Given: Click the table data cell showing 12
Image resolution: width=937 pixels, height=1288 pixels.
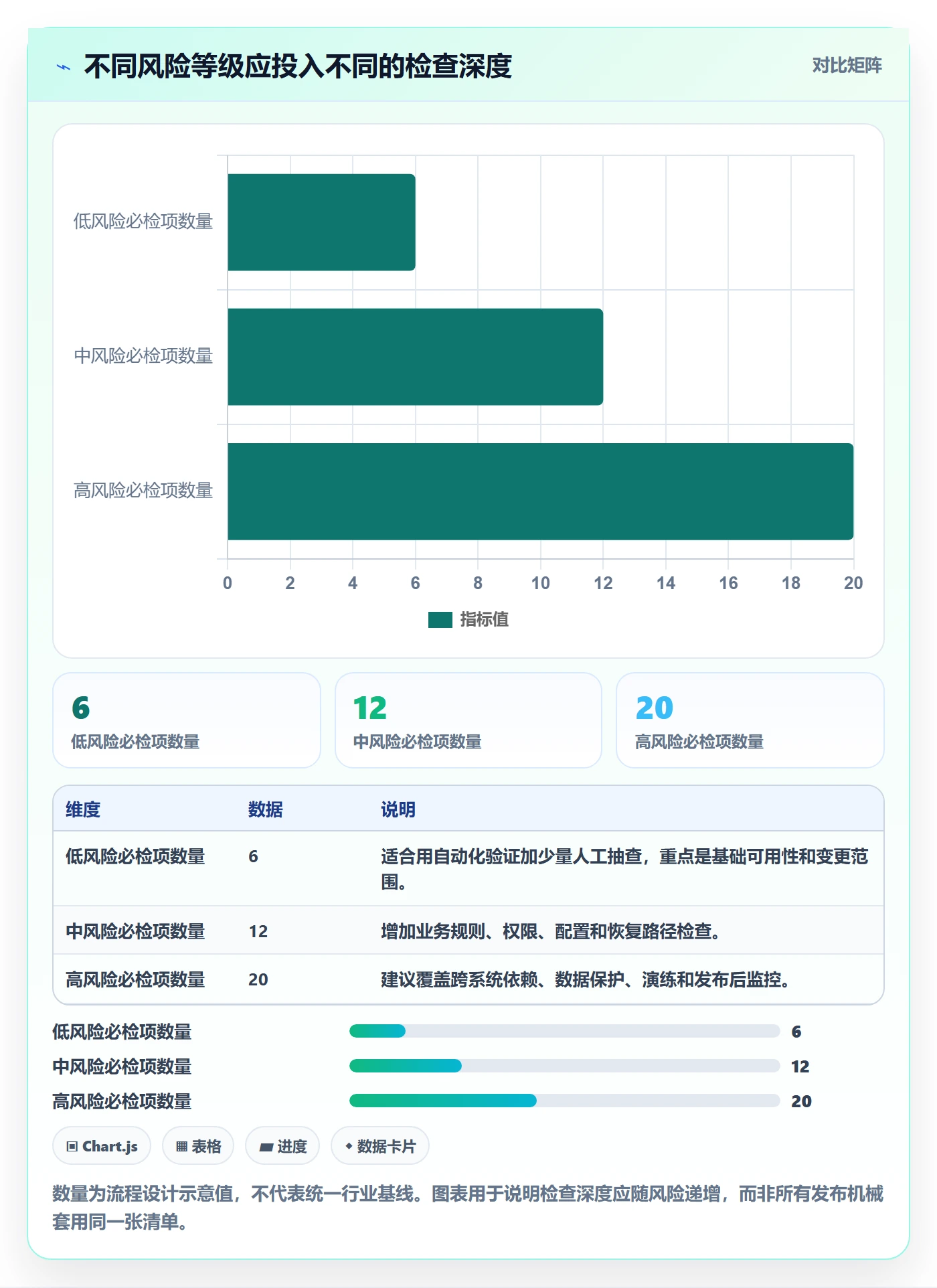Looking at the screenshot, I should 258,931.
